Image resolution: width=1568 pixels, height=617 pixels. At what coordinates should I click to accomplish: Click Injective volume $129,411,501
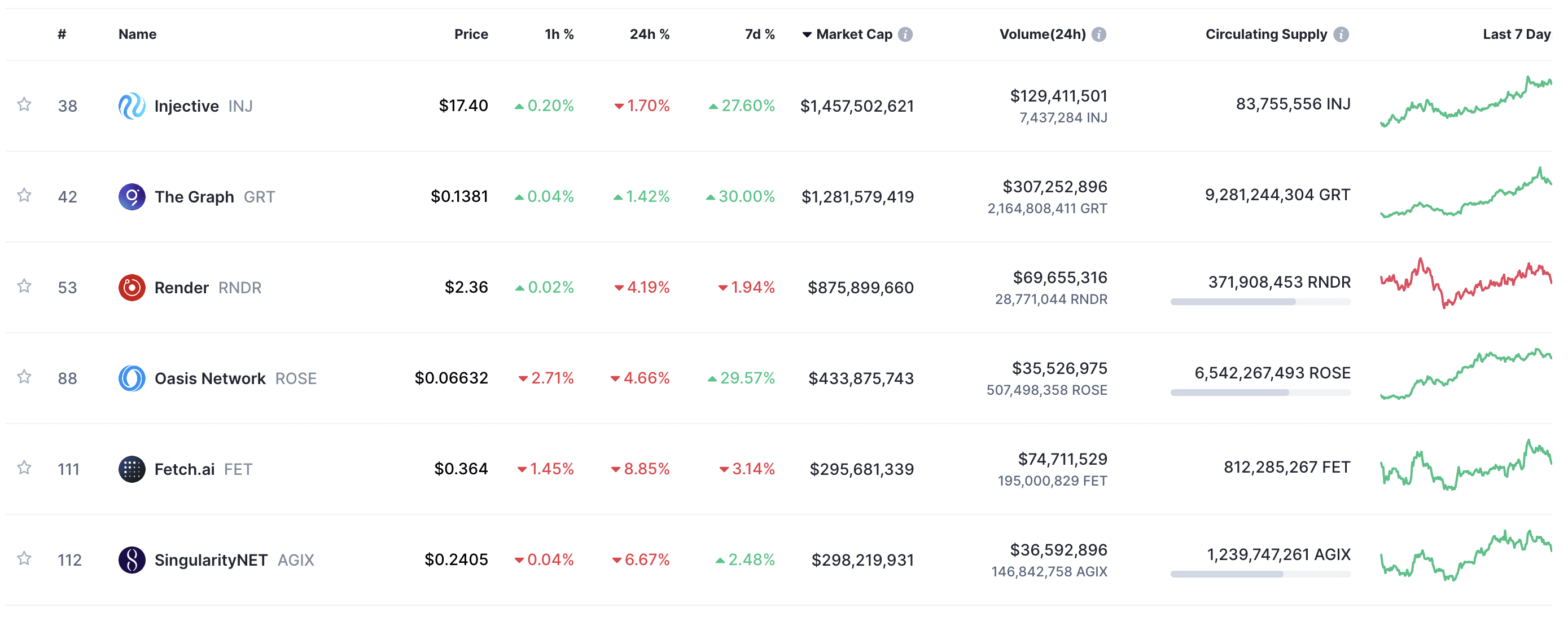pos(1058,95)
